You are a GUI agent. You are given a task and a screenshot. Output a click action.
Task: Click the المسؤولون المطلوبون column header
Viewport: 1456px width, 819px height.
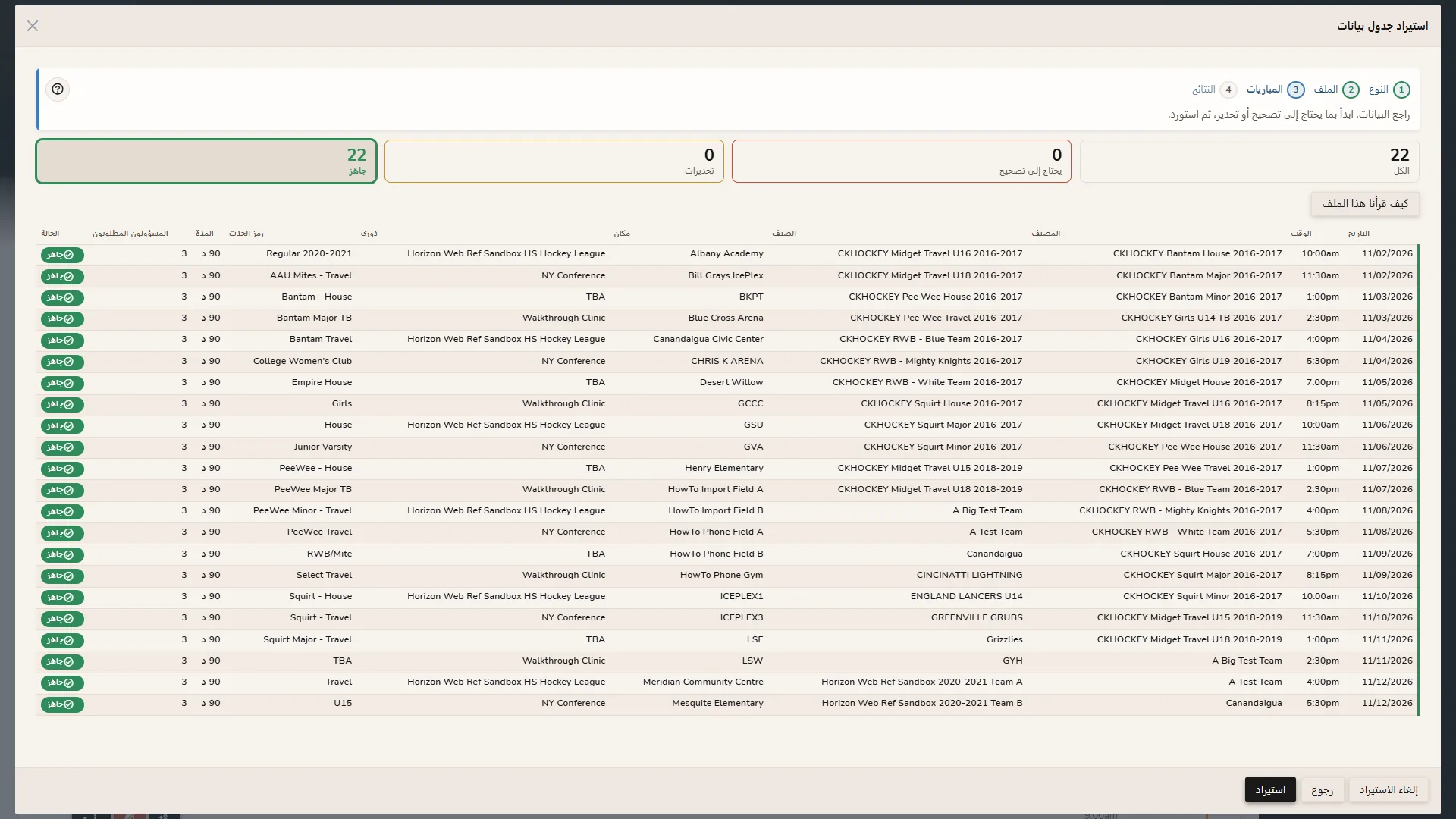130,234
